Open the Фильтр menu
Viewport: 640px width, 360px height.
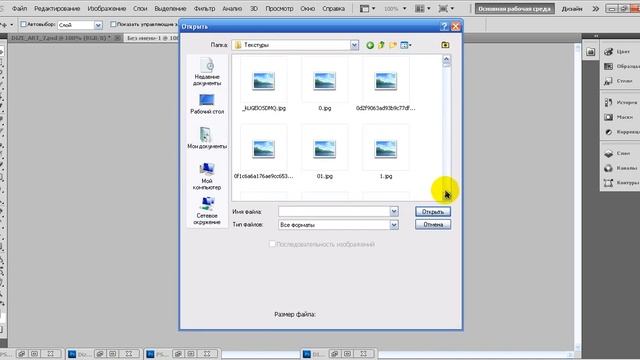click(204, 9)
